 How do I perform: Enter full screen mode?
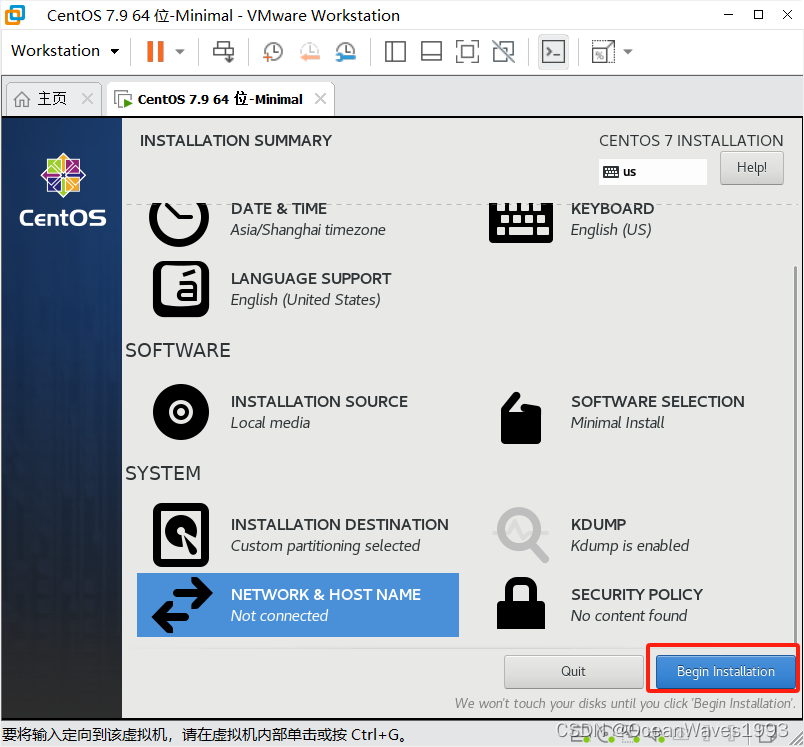click(x=467, y=51)
